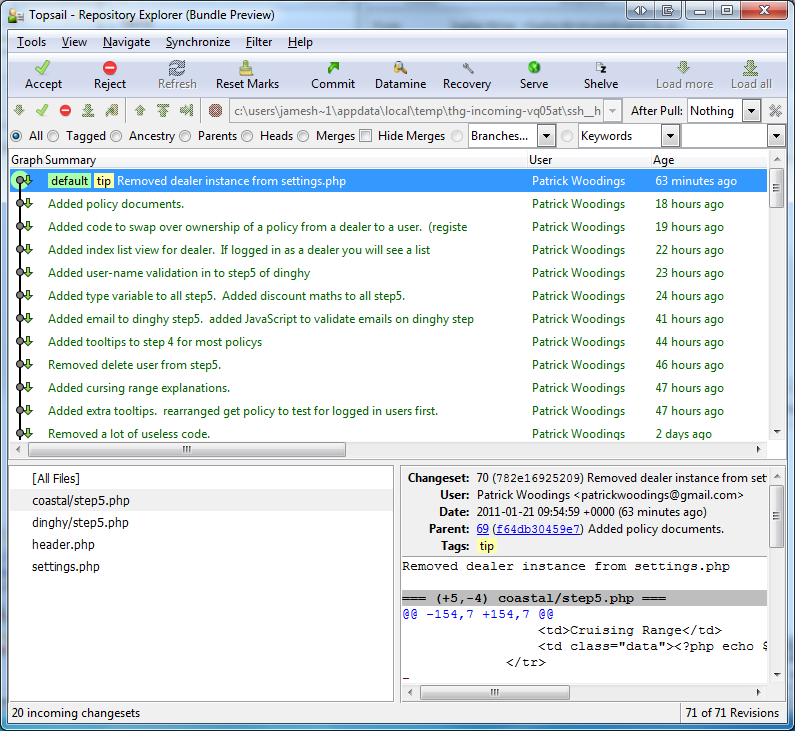
Task: Click the Accept bundle button
Action: [x=43, y=75]
